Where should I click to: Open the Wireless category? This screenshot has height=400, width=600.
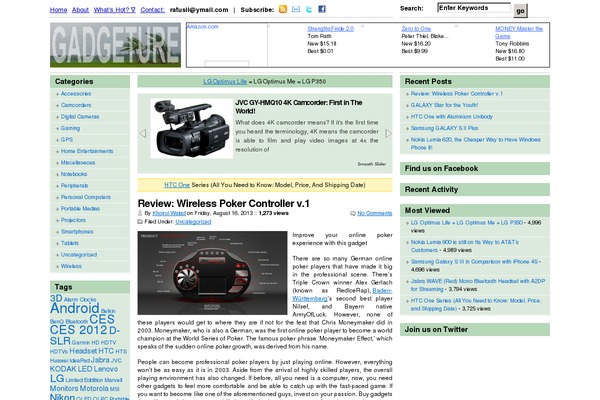[x=71, y=266]
